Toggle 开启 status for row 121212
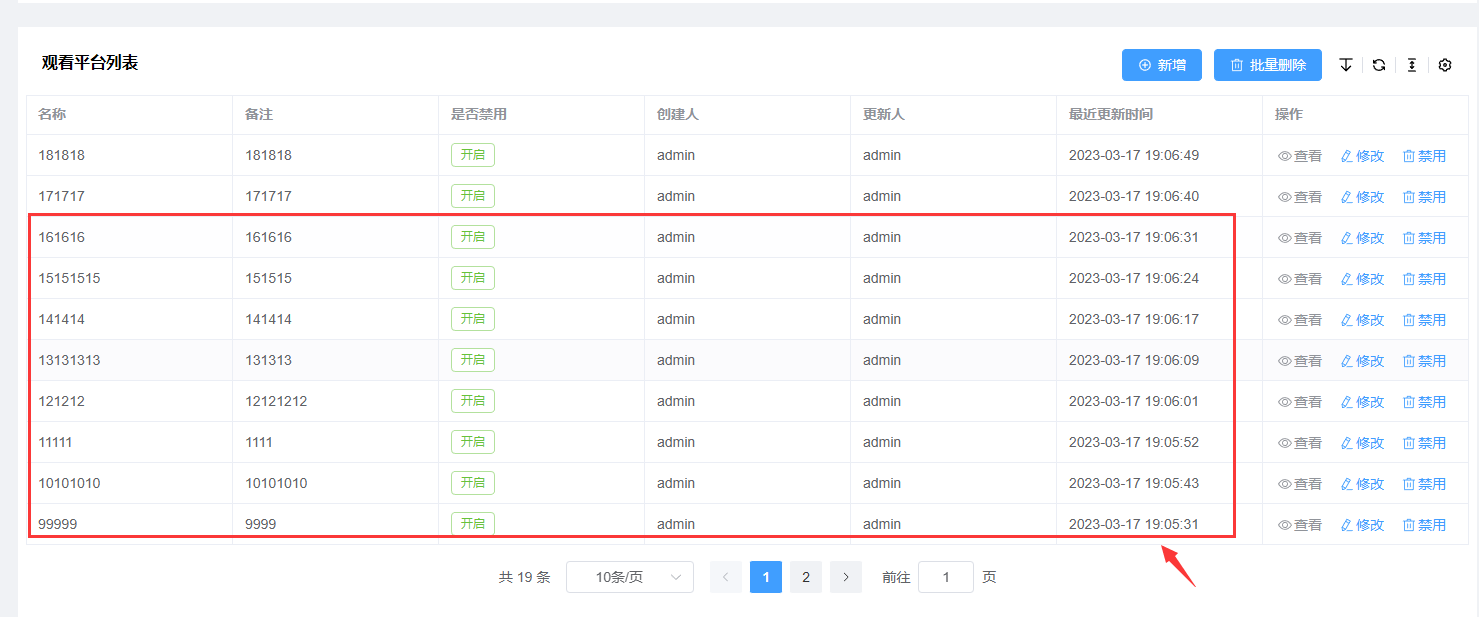The image size is (1479, 617). coord(472,400)
